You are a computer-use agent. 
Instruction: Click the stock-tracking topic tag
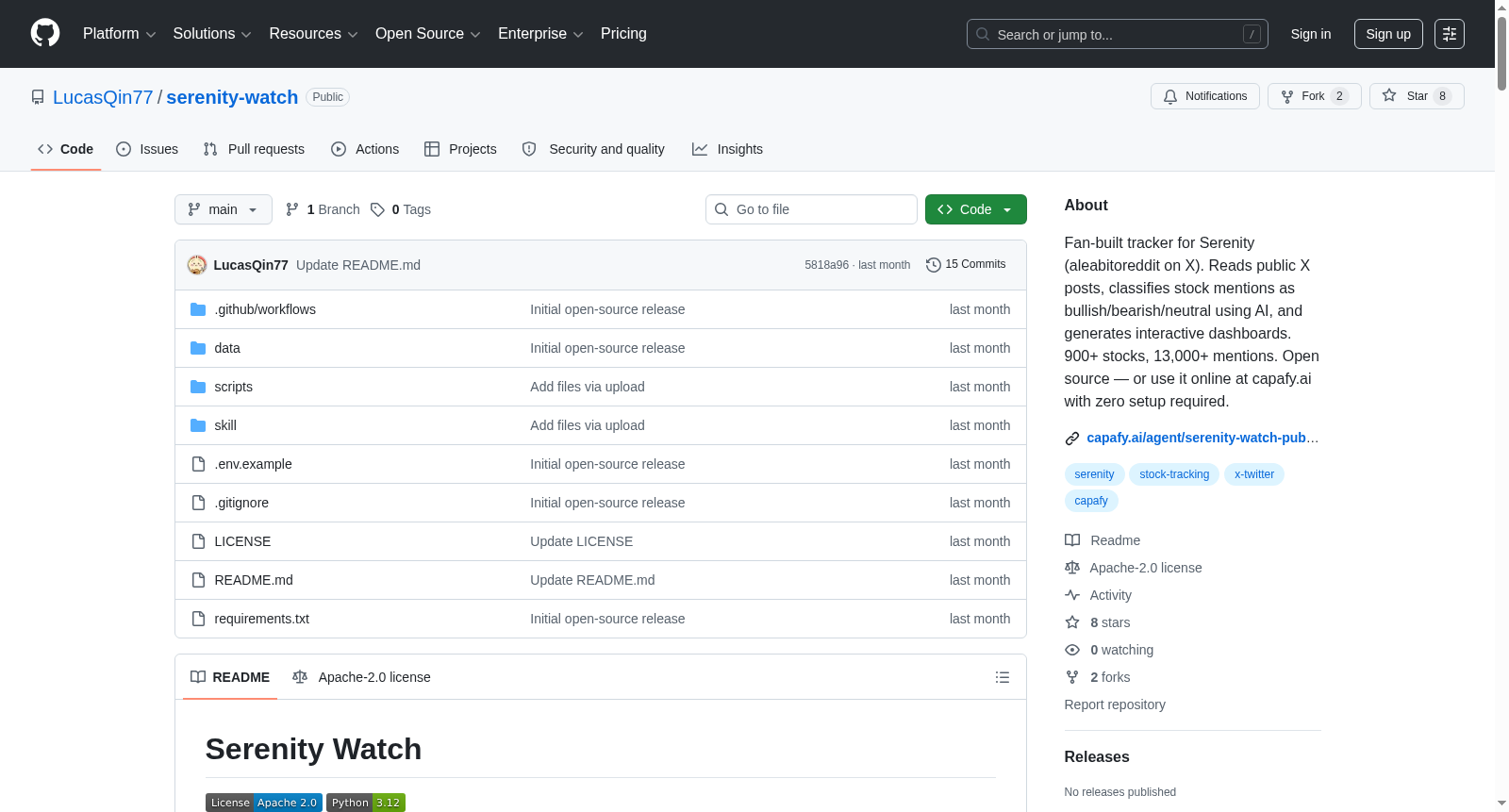pyautogui.click(x=1174, y=474)
